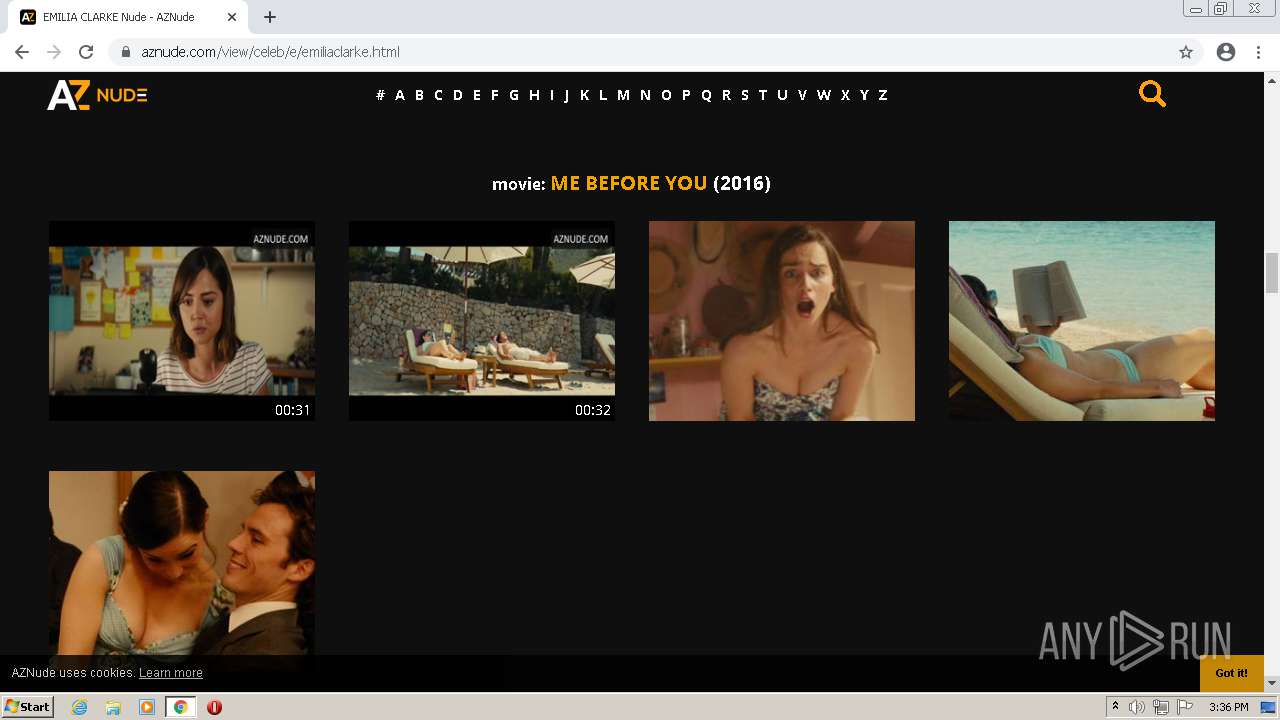This screenshot has width=1280, height=720.
Task: Open the beach reading image thumbnail
Action: tap(1082, 321)
